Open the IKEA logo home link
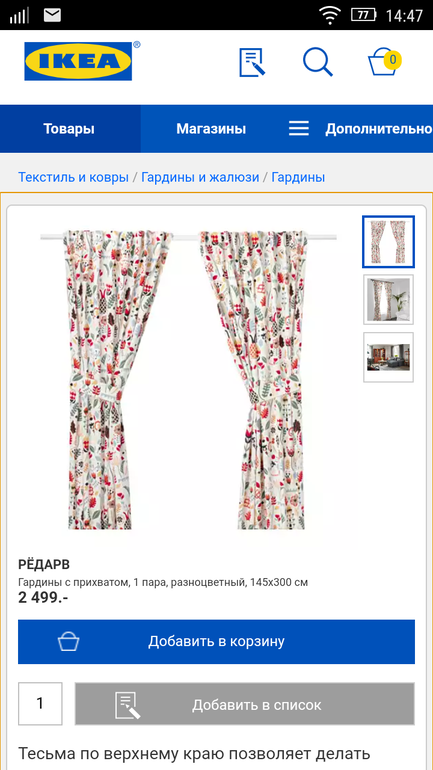 [79, 61]
